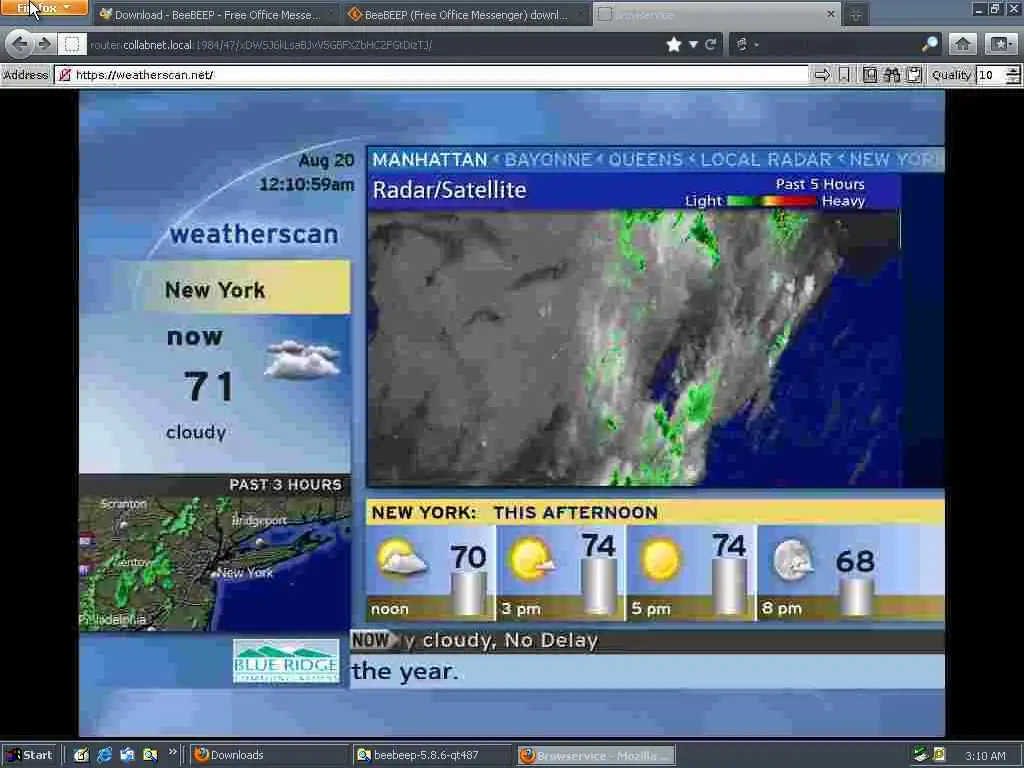Open the Windows Start menu
1024x768 pixels.
tap(30, 755)
